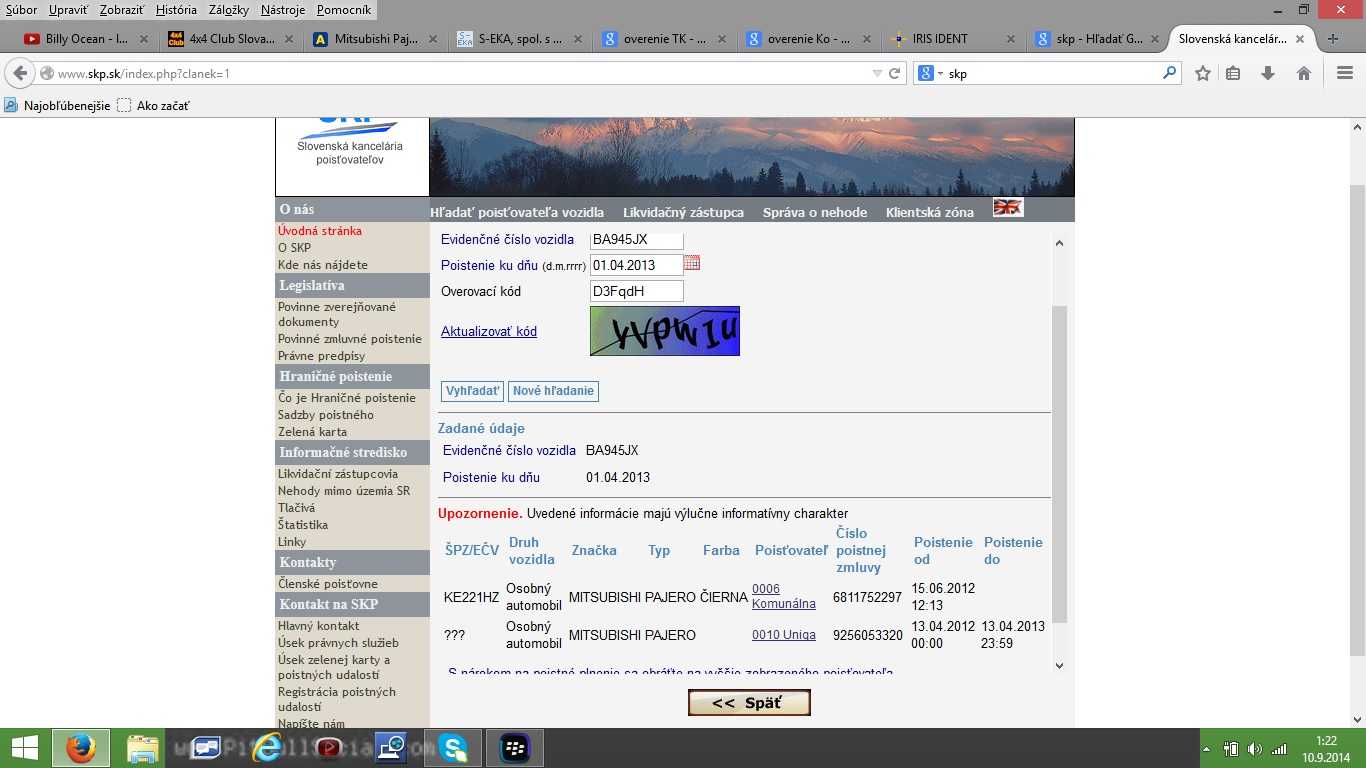Image resolution: width=1366 pixels, height=768 pixels.
Task: Focus the Overovací kód input field
Action: pos(637,291)
